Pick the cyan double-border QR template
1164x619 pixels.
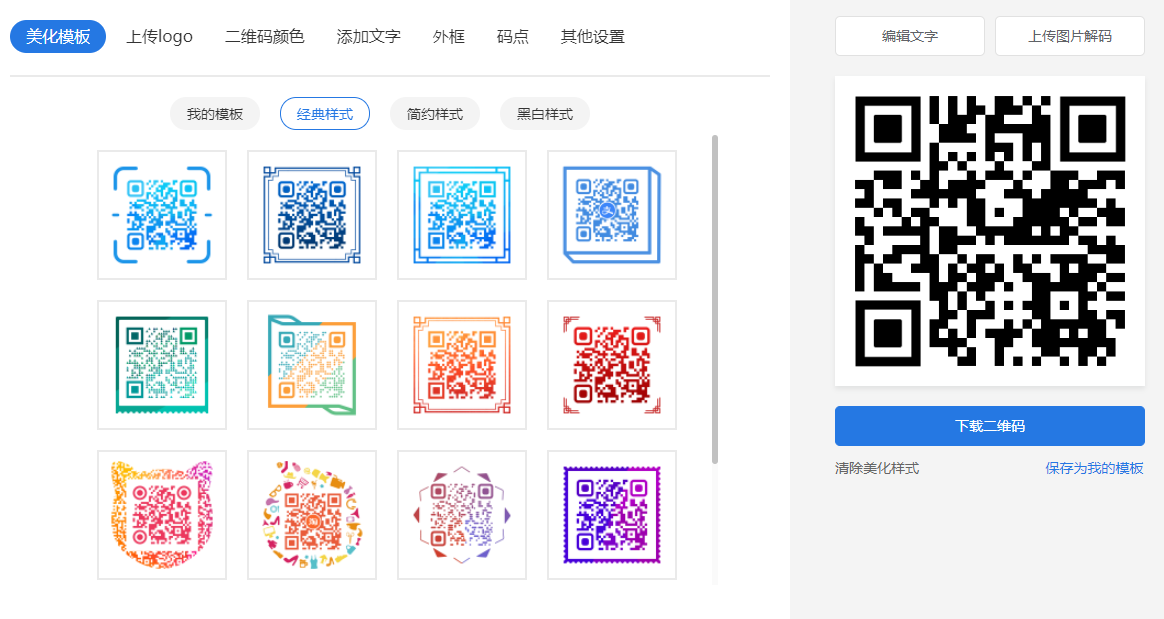pos(462,215)
